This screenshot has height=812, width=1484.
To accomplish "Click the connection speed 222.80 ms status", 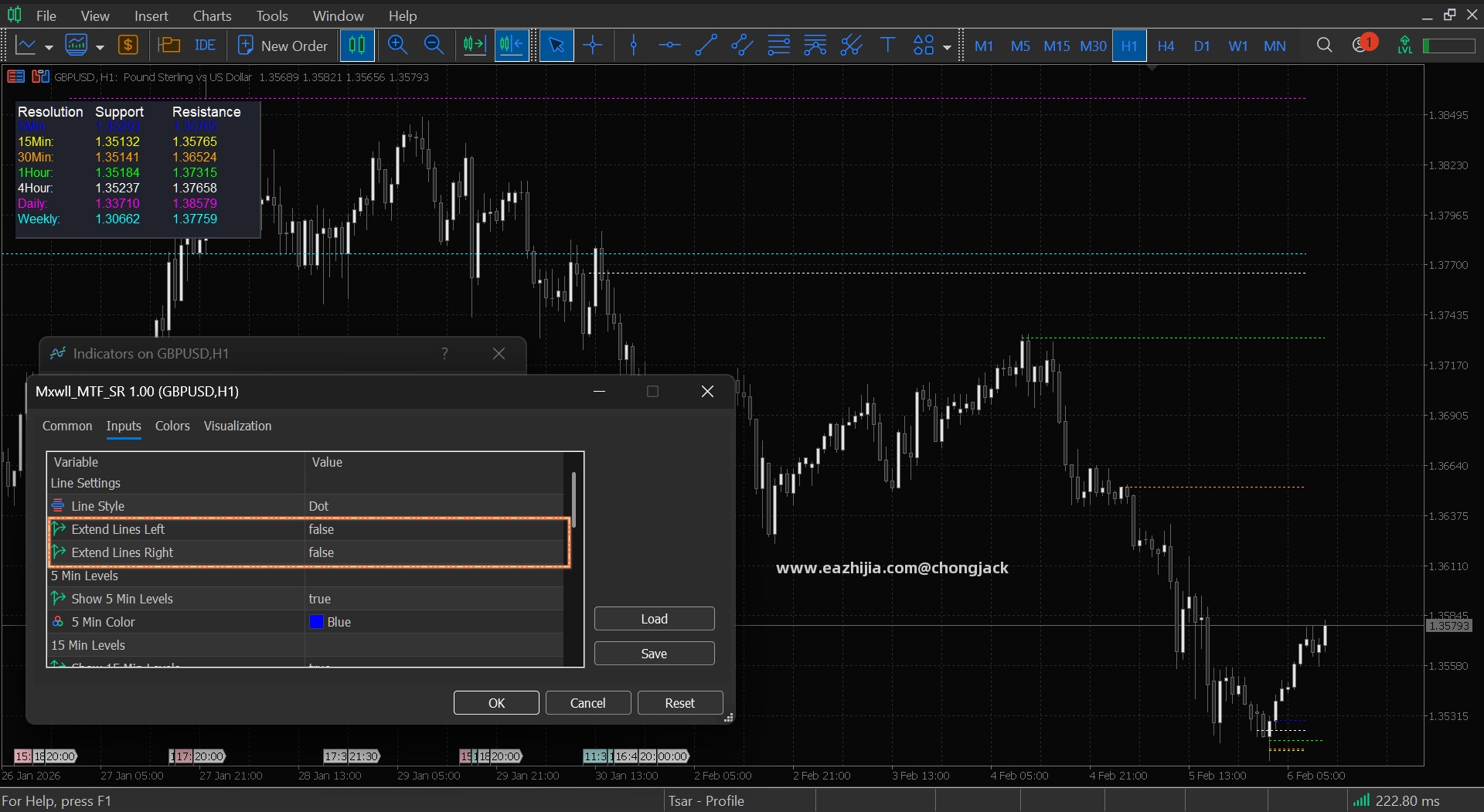I will pyautogui.click(x=1397, y=801).
